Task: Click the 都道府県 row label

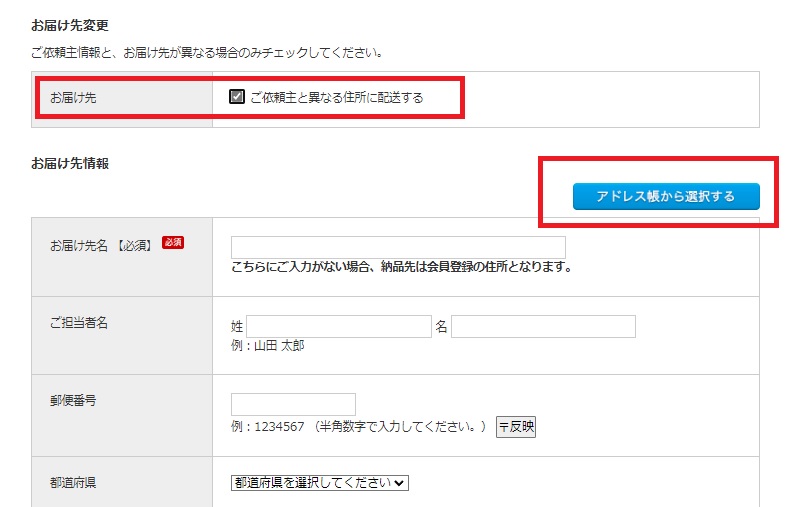Action: (x=73, y=482)
